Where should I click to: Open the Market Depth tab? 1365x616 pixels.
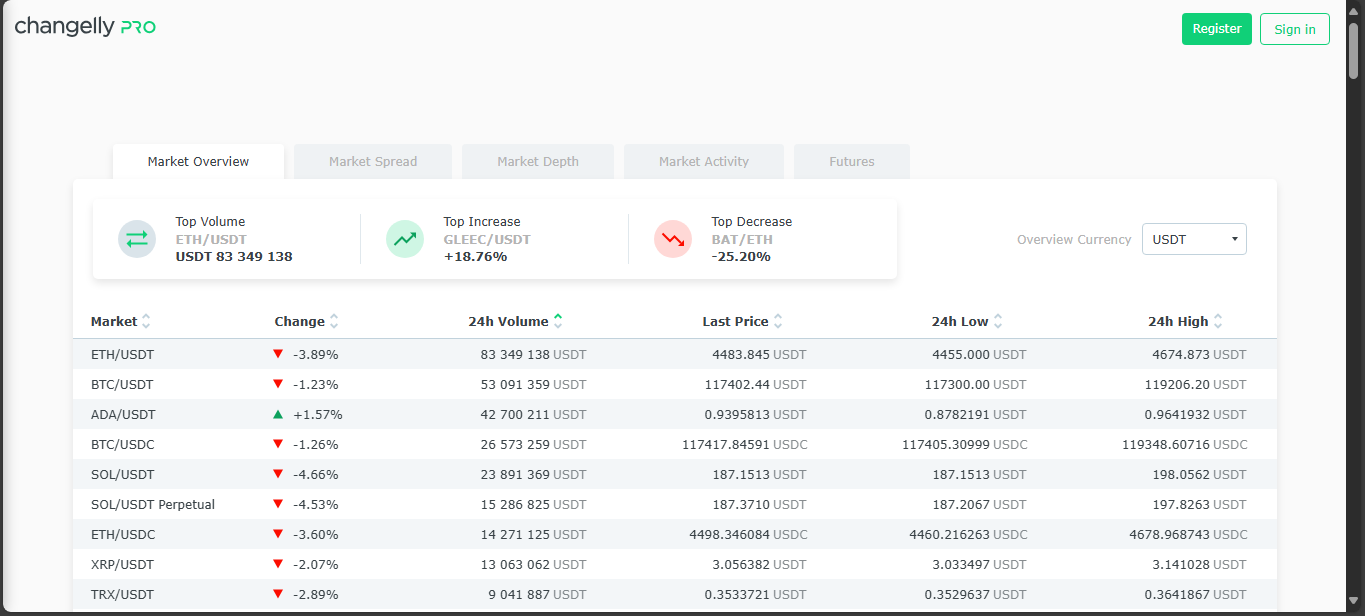point(538,162)
